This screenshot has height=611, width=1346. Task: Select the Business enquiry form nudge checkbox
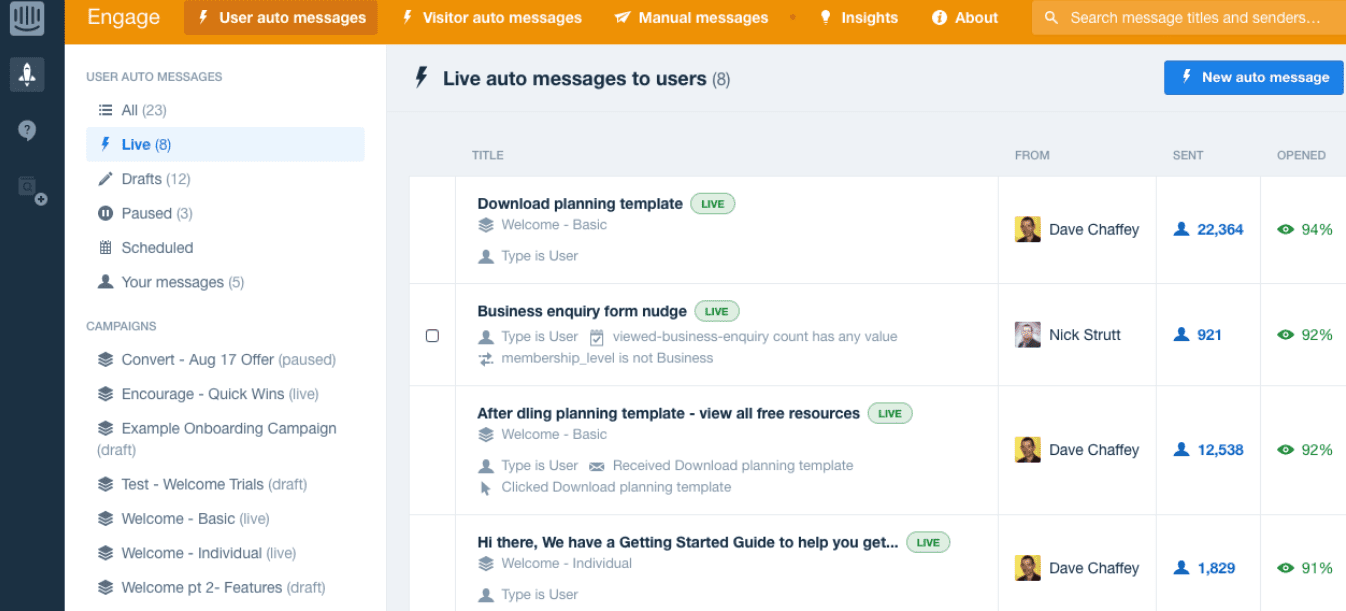432,336
